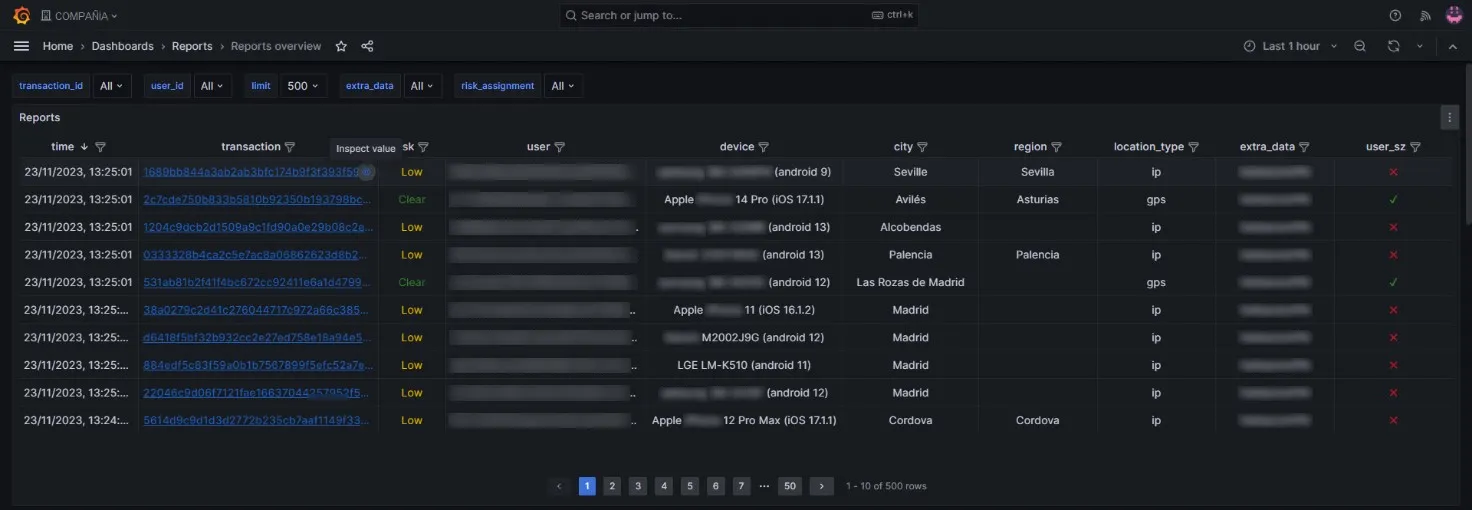Filter the region column
Viewport: 1472px width, 510px height.
coord(1056,147)
